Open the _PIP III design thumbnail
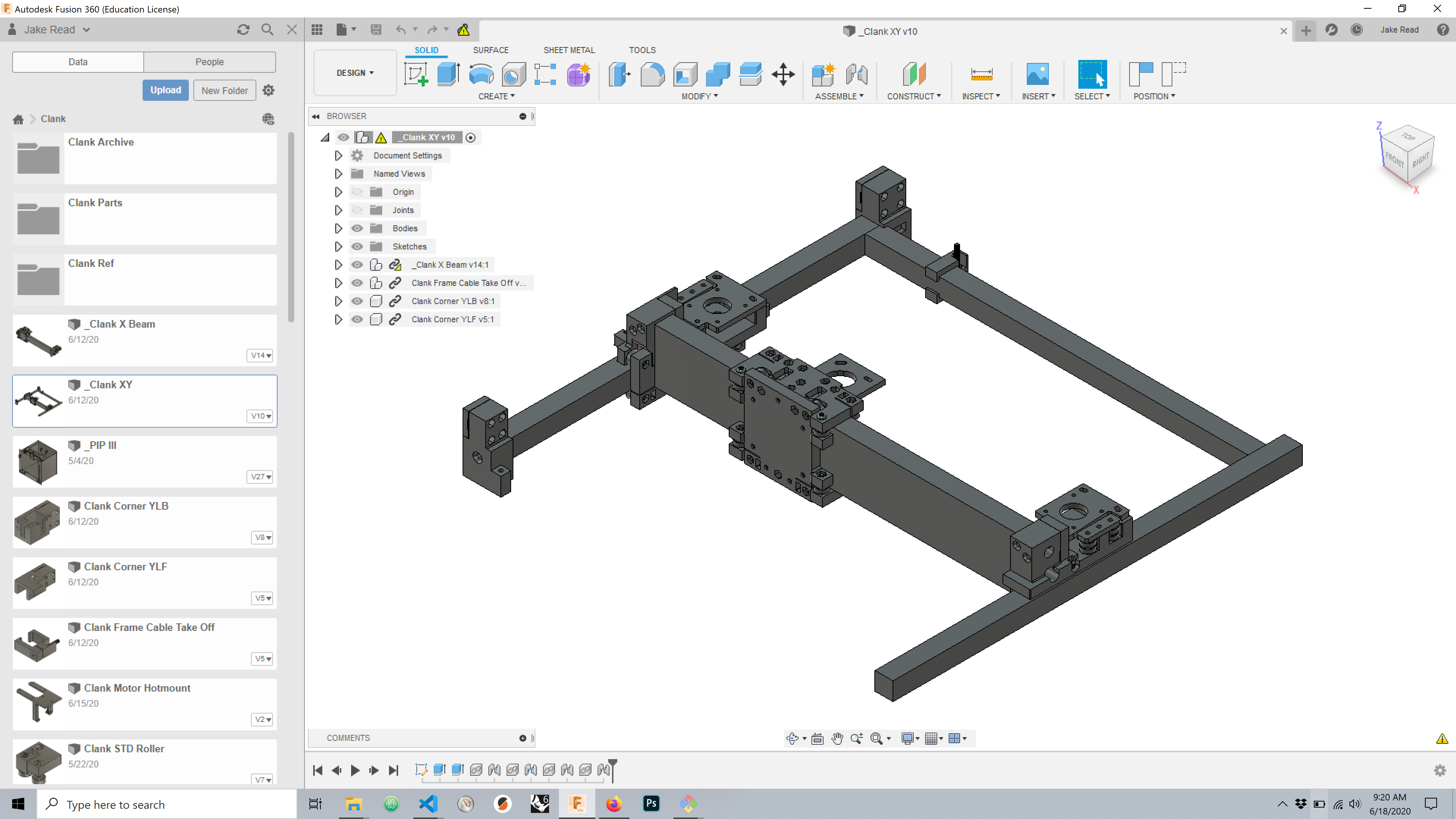 tap(38, 462)
